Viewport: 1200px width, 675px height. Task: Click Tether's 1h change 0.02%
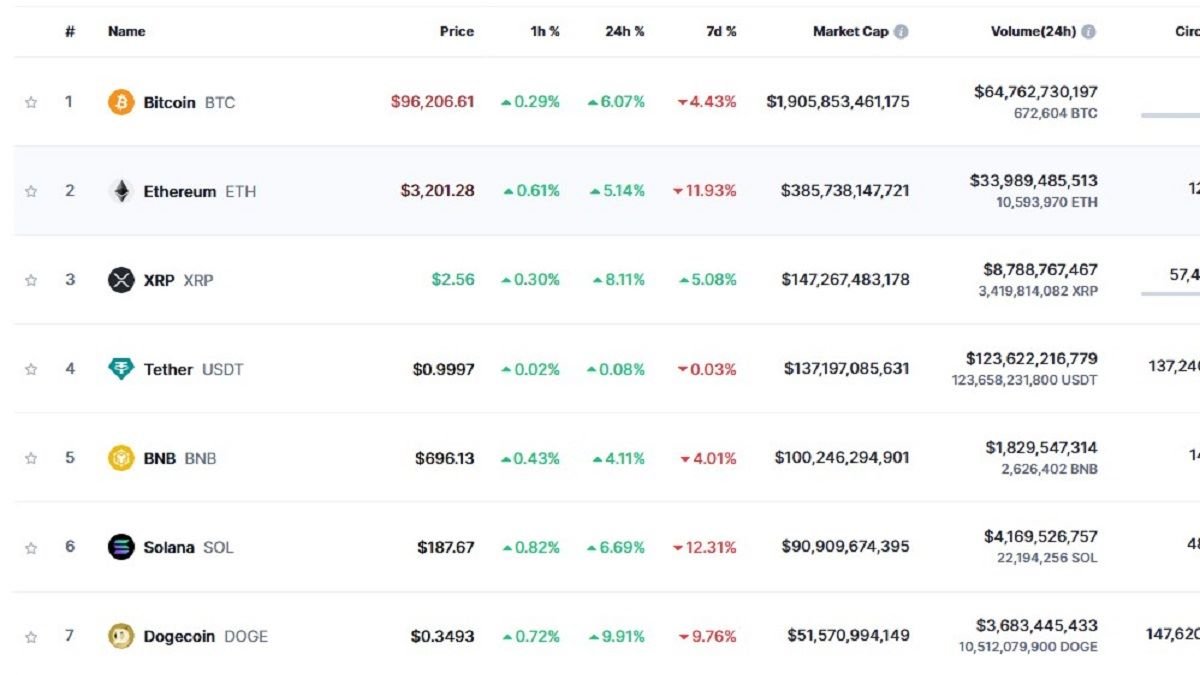click(531, 369)
